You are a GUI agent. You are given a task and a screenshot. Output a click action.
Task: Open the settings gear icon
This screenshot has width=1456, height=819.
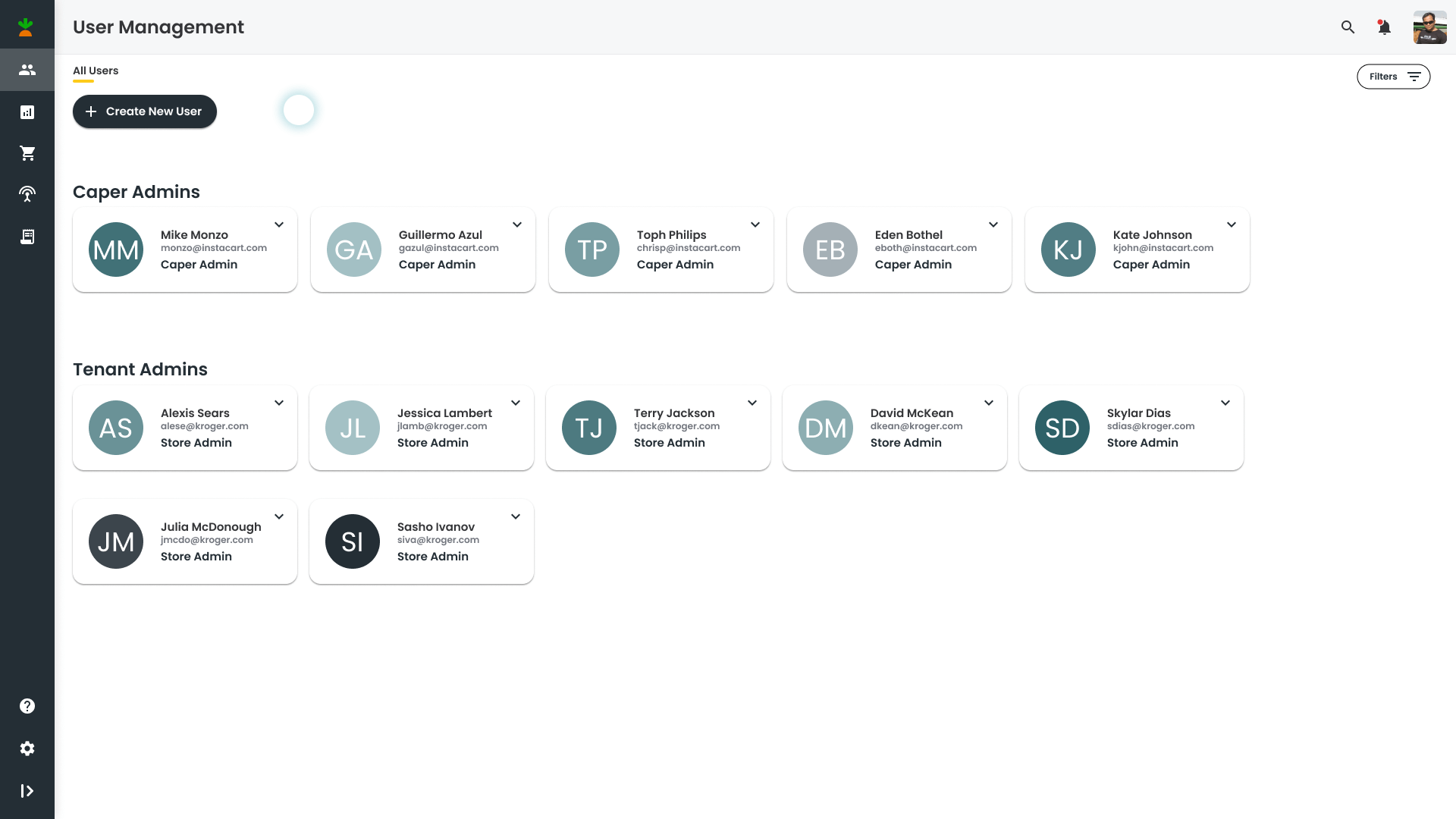(27, 748)
